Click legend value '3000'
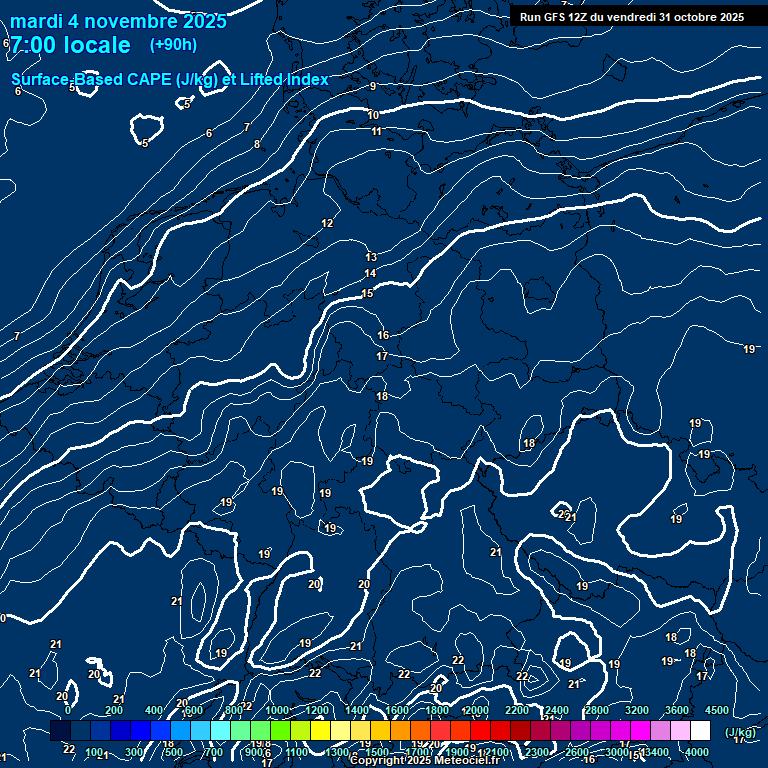The width and height of the screenshot is (768, 768). [x=617, y=752]
